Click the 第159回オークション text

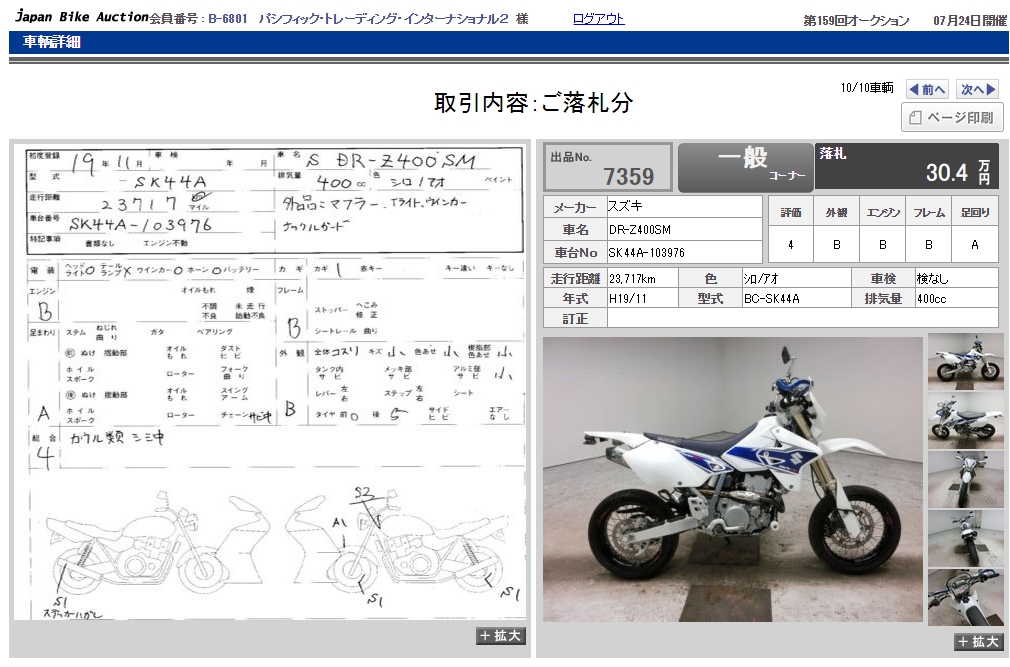(856, 21)
